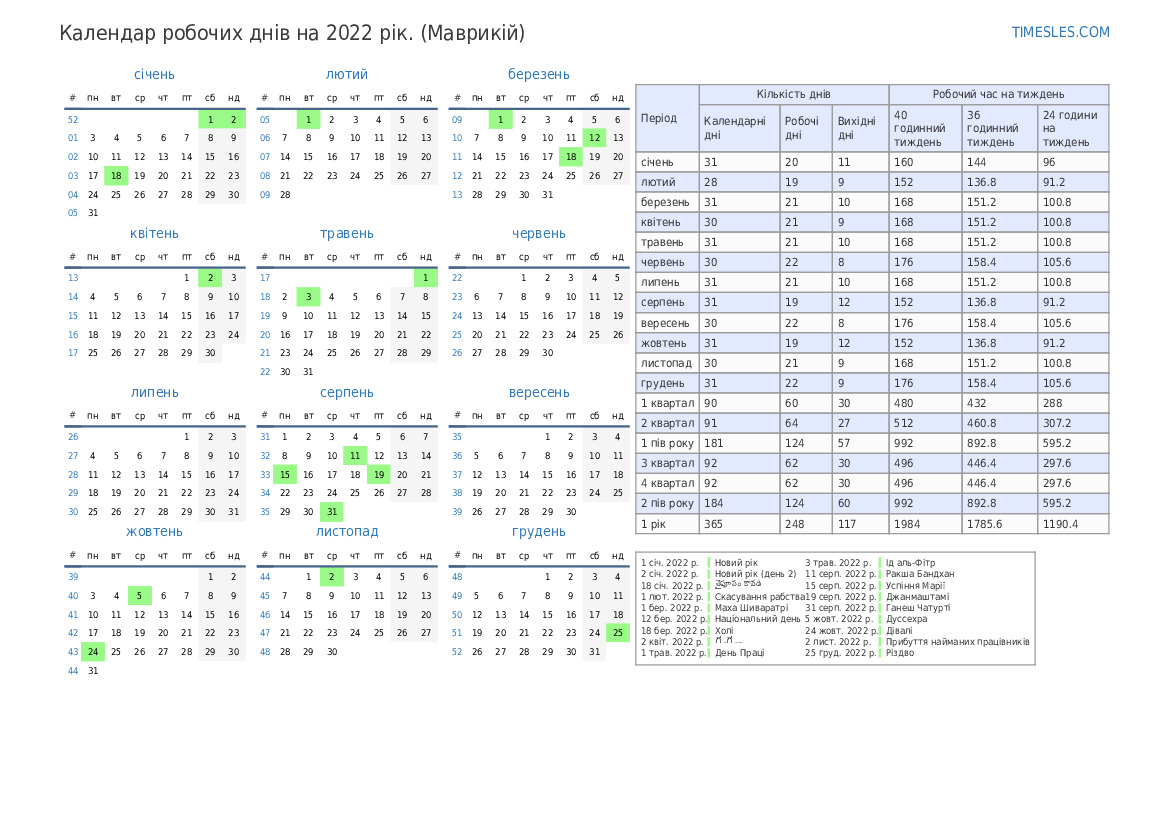Click the 'травень' heading above its calendar grid

click(347, 233)
